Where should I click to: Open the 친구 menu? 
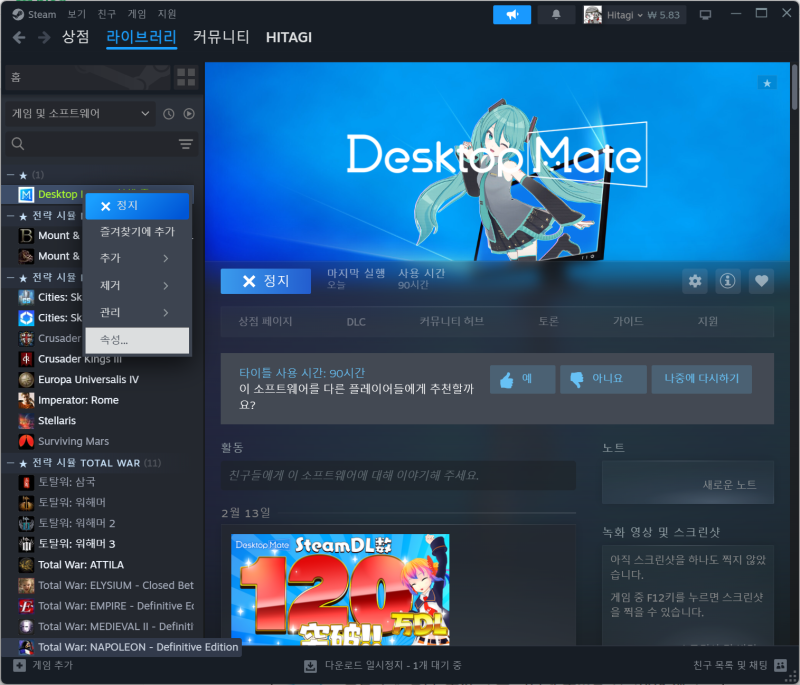(x=106, y=14)
